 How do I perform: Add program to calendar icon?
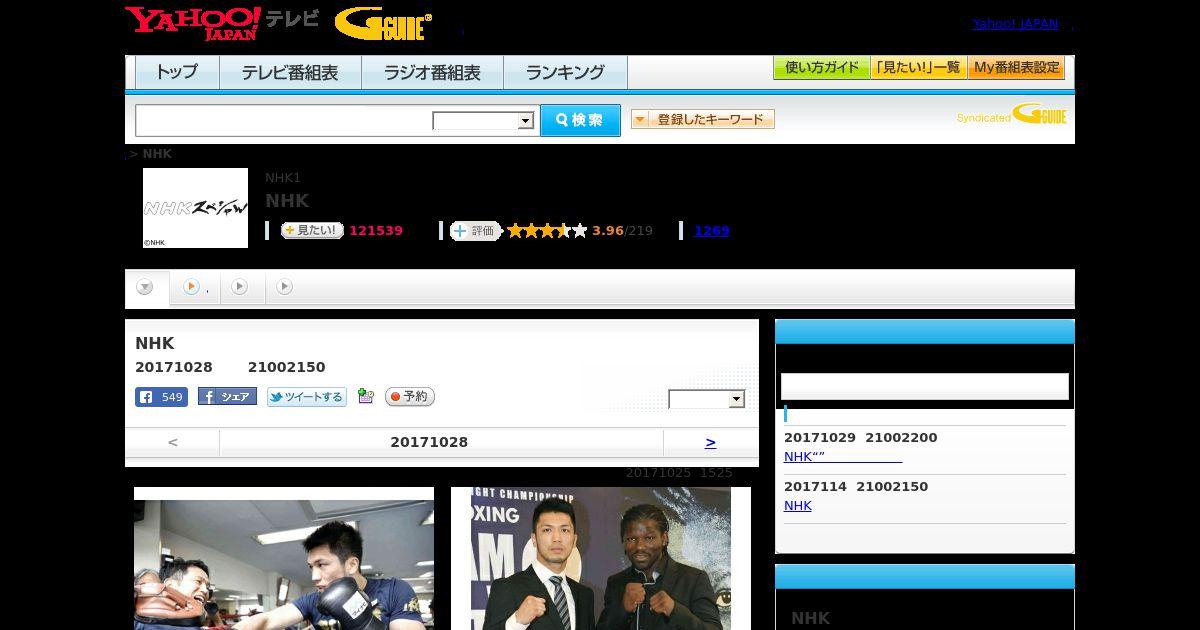(x=365, y=396)
